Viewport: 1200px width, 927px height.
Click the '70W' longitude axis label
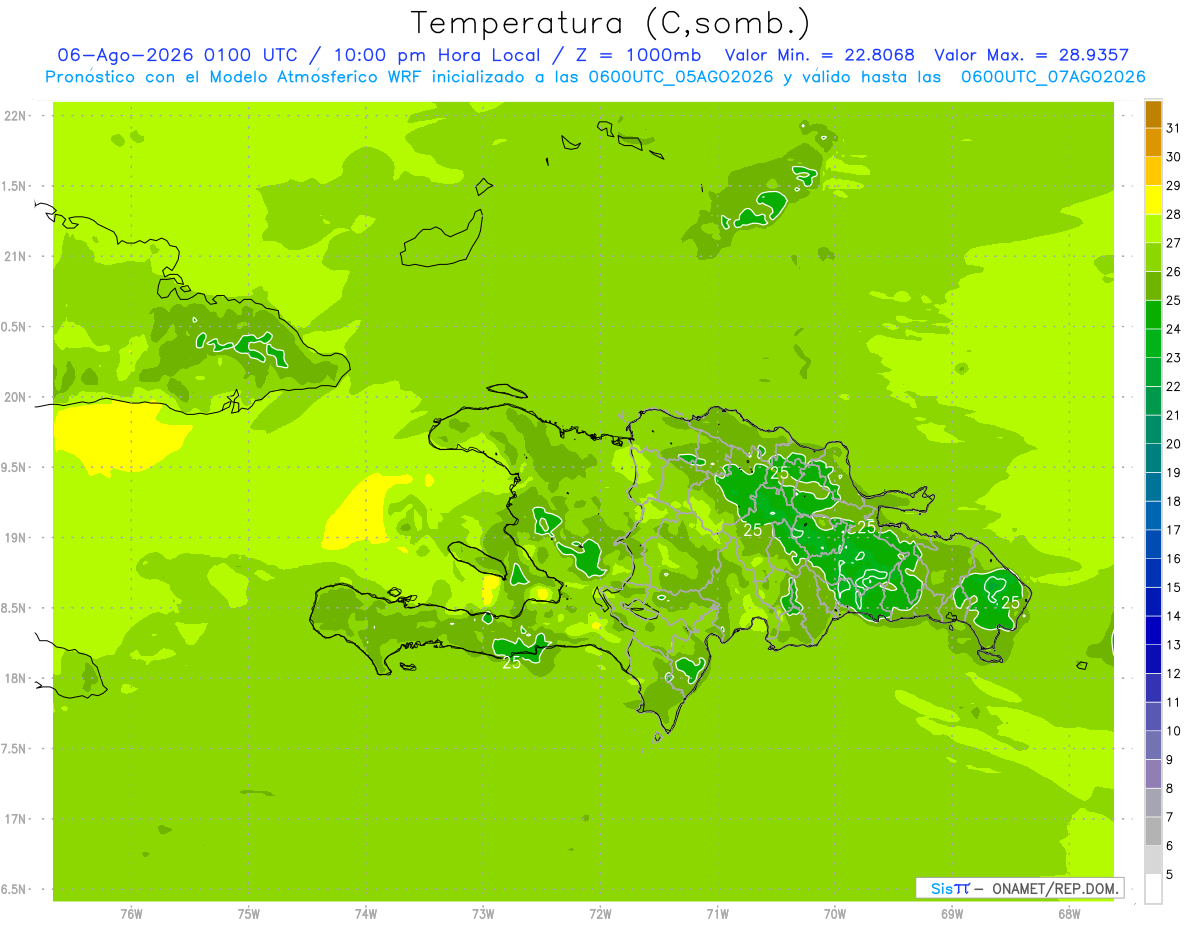[x=835, y=914]
